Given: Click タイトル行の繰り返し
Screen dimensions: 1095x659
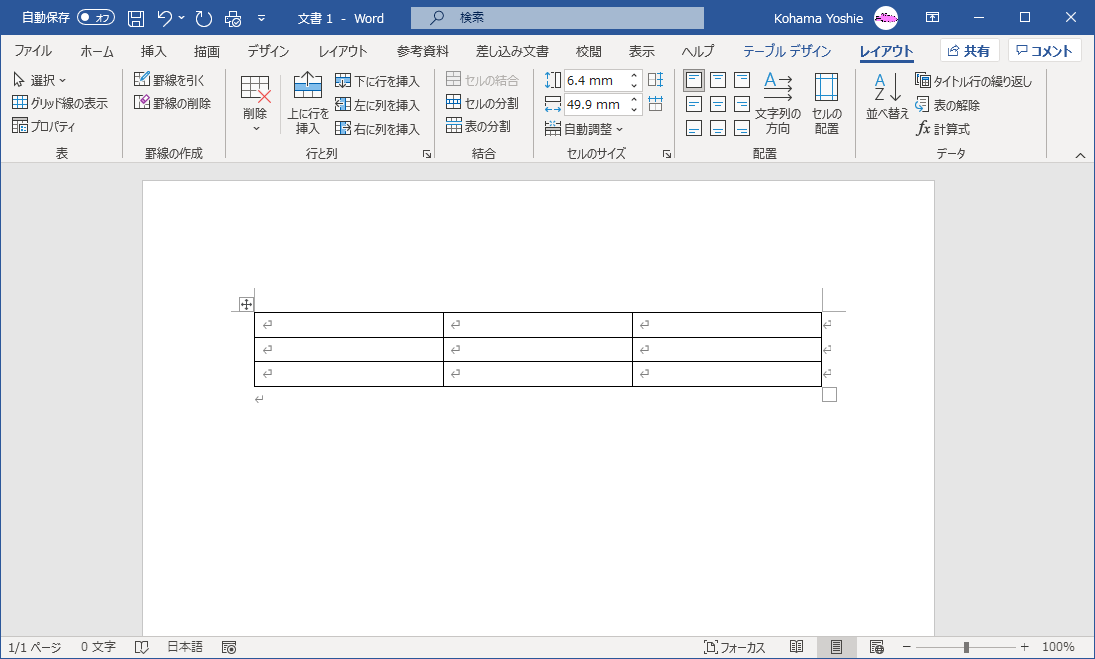Looking at the screenshot, I should point(973,81).
